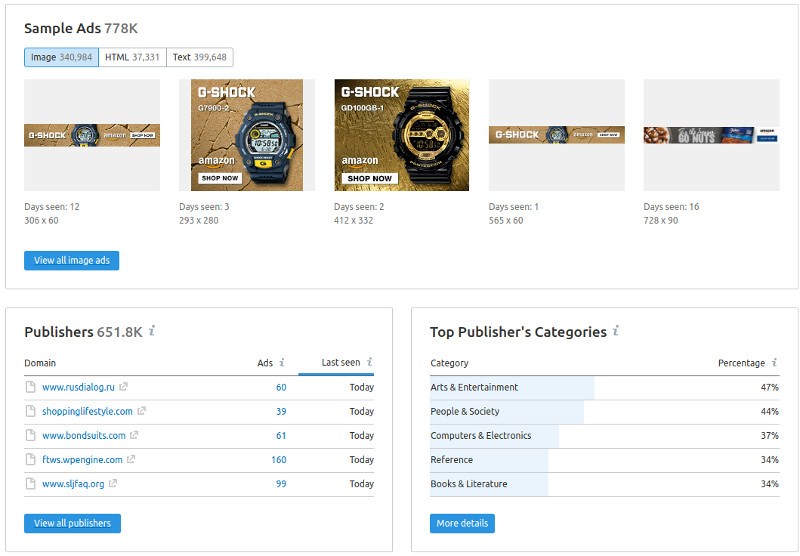The height and width of the screenshot is (556, 800).
Task: Click the Category column header
Action: 449,363
